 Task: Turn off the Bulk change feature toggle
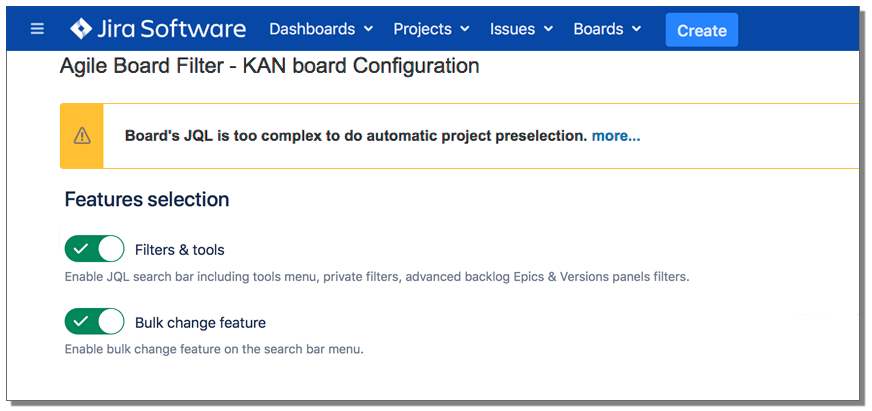(x=94, y=322)
